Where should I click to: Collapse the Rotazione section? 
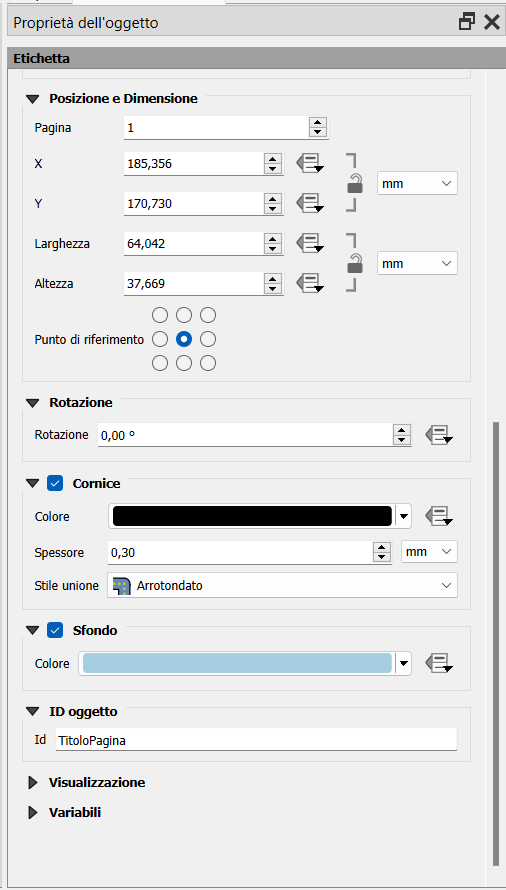(x=33, y=403)
